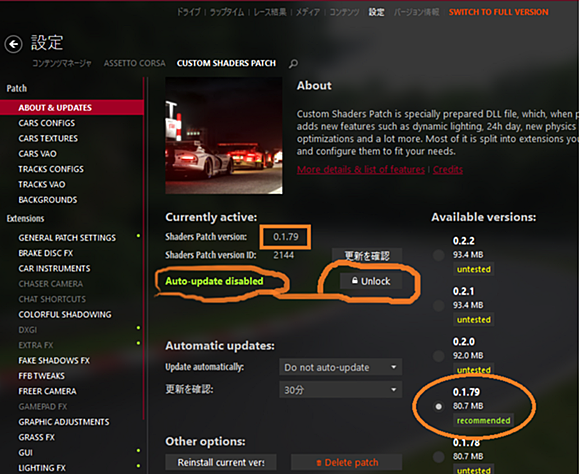Viewport: 586px width, 474px height.
Task: Open LIGHTING FX extension
Action: pyautogui.click(x=42, y=468)
